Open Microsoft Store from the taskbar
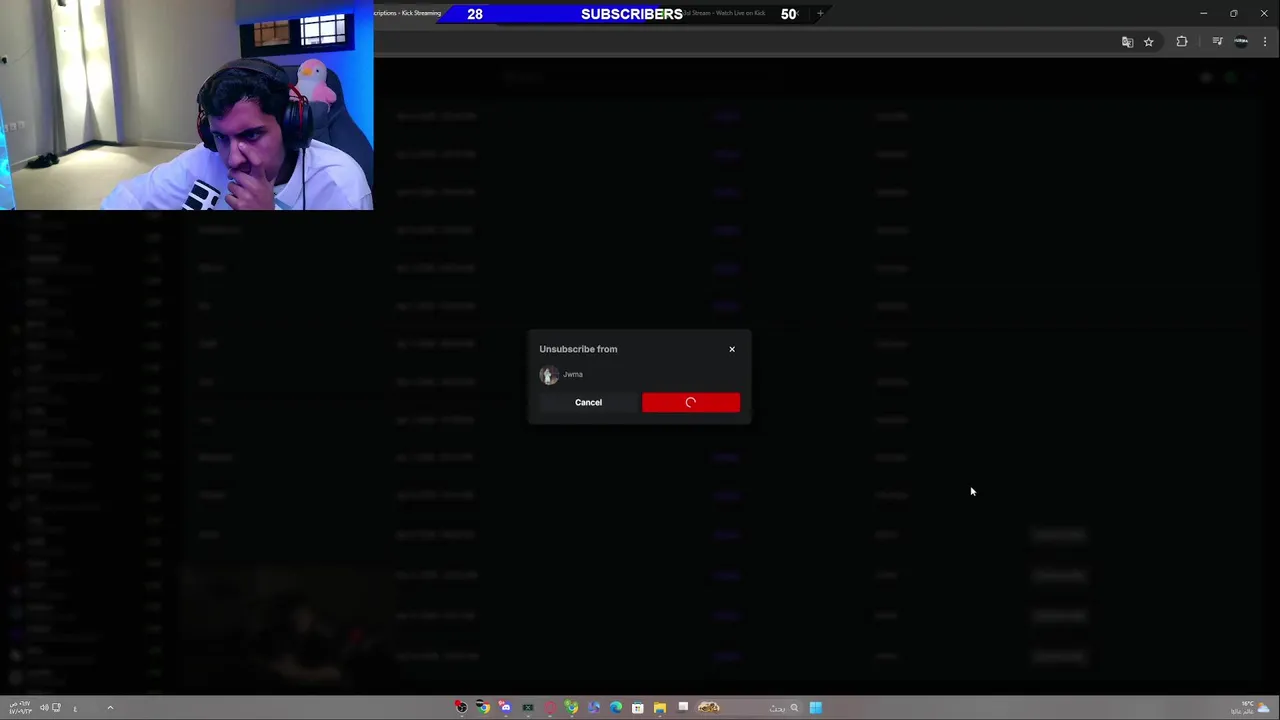 (638, 708)
